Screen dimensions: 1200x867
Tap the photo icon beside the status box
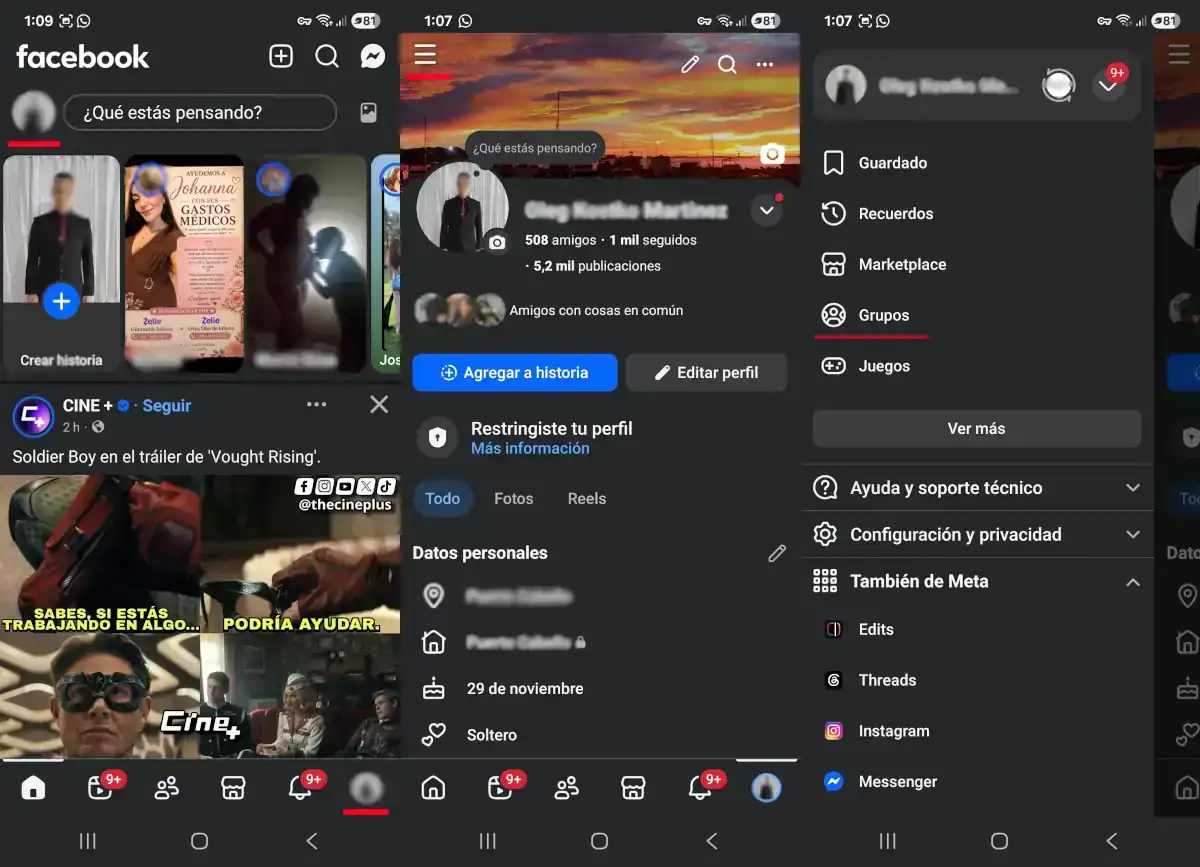[x=369, y=113]
